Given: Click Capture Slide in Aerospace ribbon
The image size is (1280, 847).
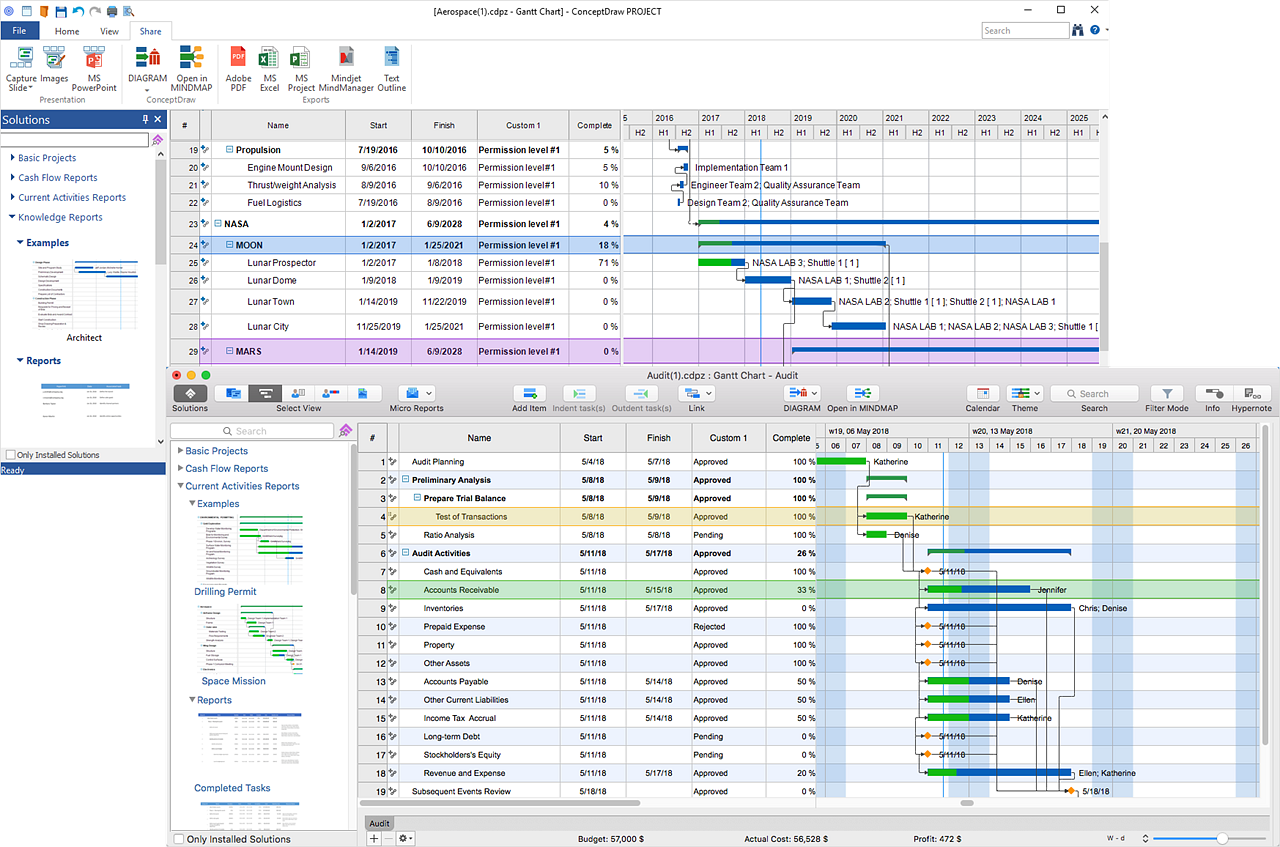Looking at the screenshot, I should click(x=21, y=68).
